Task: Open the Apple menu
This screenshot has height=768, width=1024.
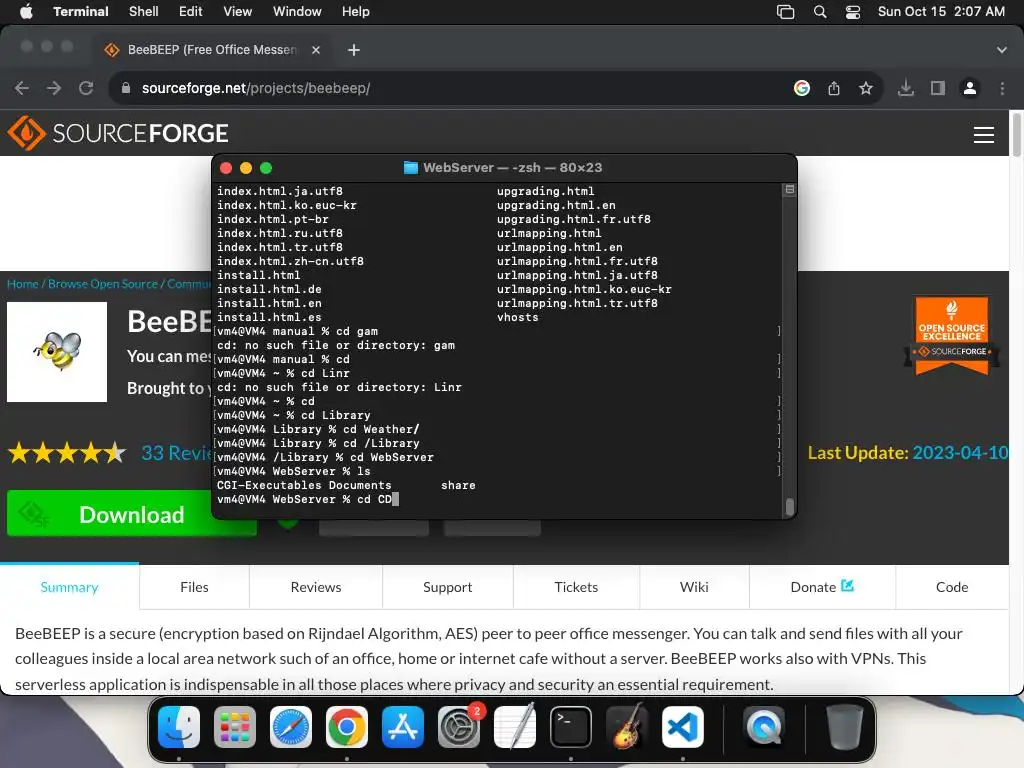Action: 26,12
